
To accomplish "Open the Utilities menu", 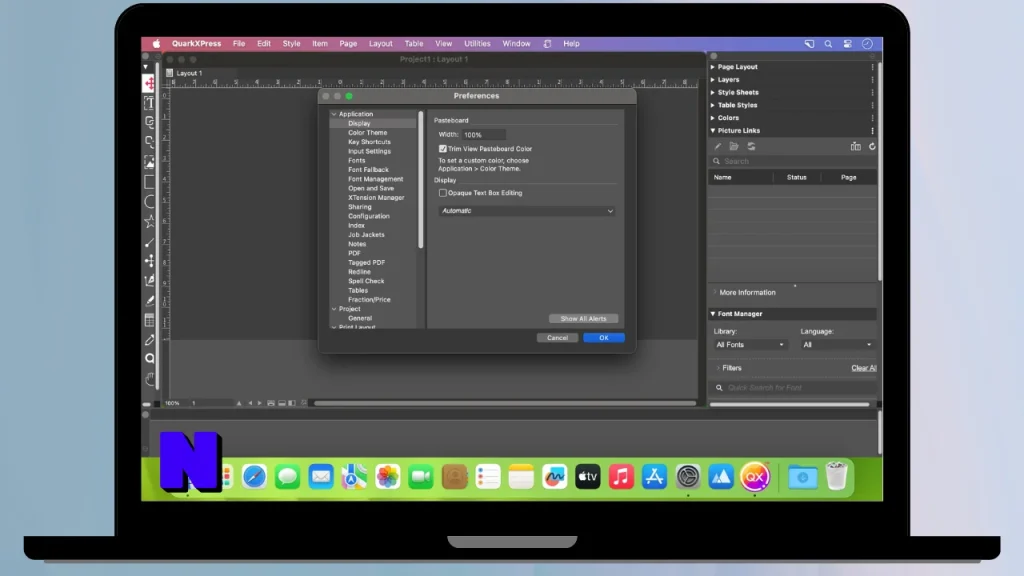I will 477,44.
